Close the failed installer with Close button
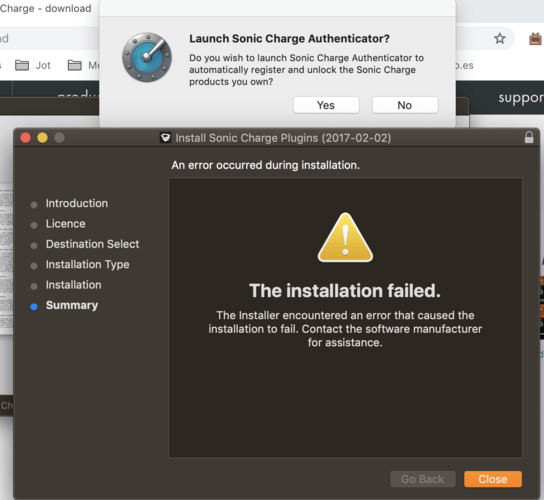The width and height of the screenshot is (544, 500). pos(493,479)
